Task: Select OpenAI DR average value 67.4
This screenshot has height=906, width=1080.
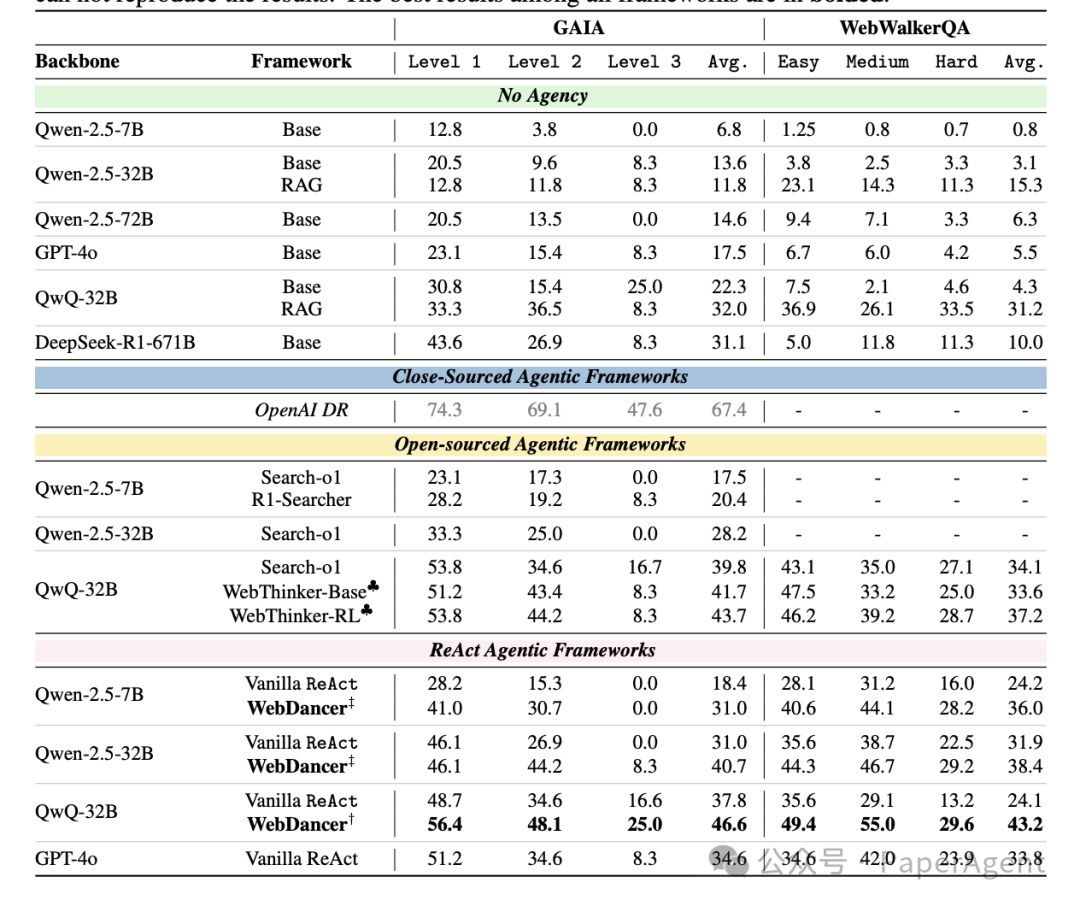Action: click(x=729, y=410)
